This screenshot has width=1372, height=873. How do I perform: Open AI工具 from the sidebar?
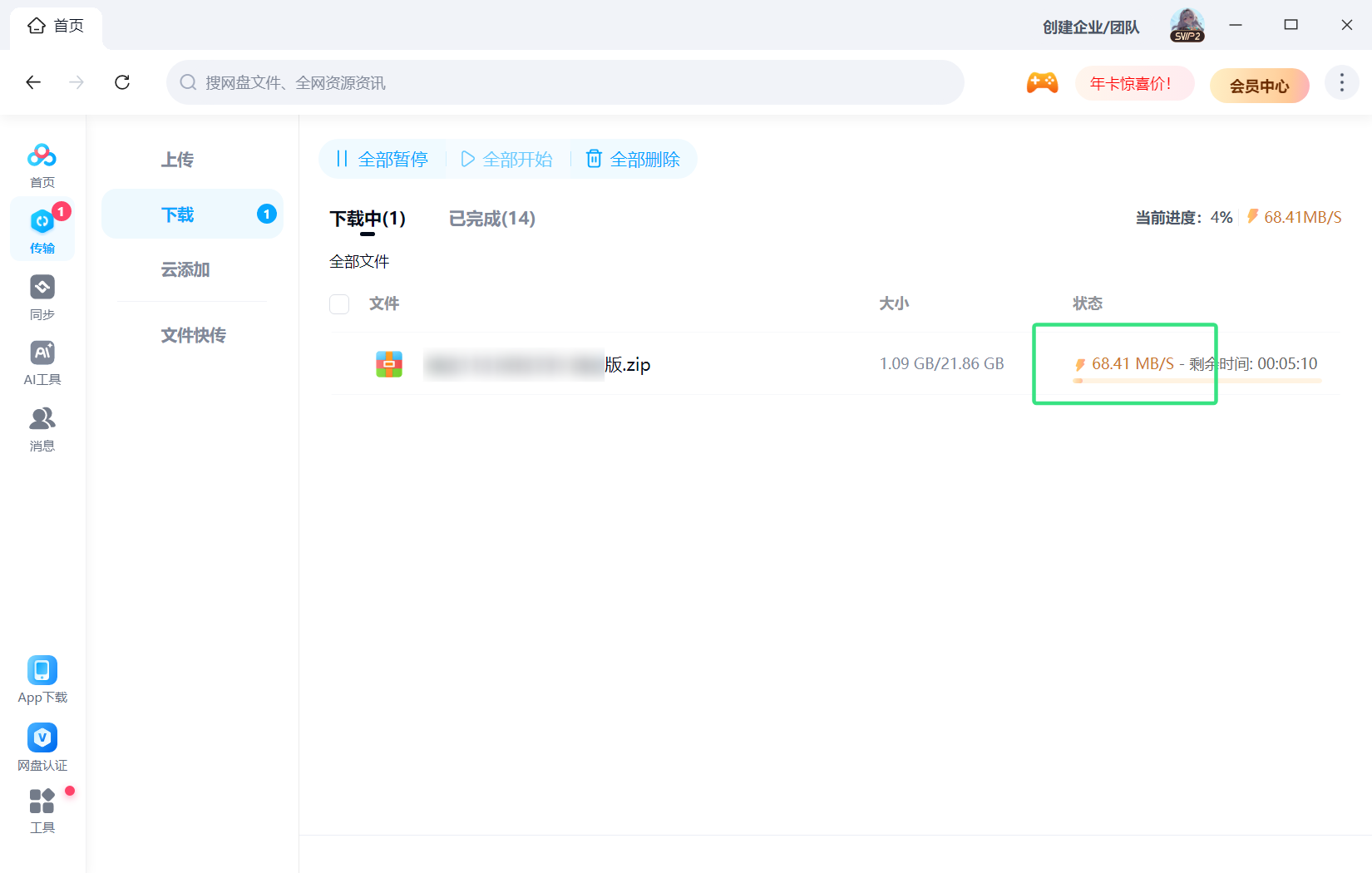pos(42,353)
